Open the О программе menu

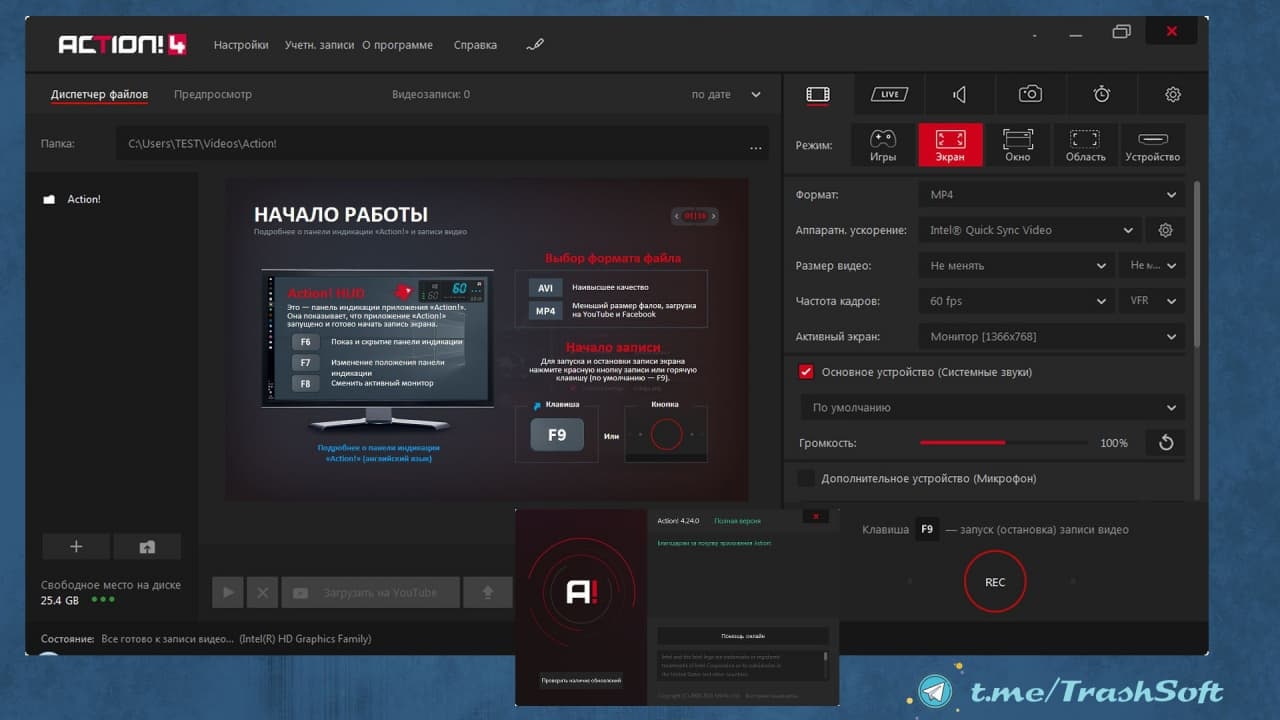[398, 45]
